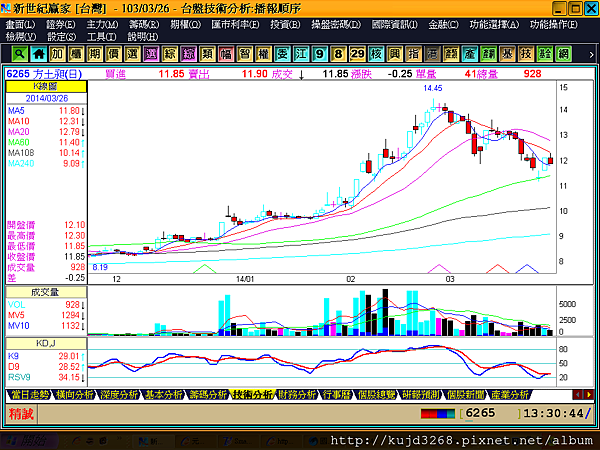Image resolution: width=600 pixels, height=450 pixels.
Task: Open the 功能選擇(A) menu
Action: pos(494,24)
